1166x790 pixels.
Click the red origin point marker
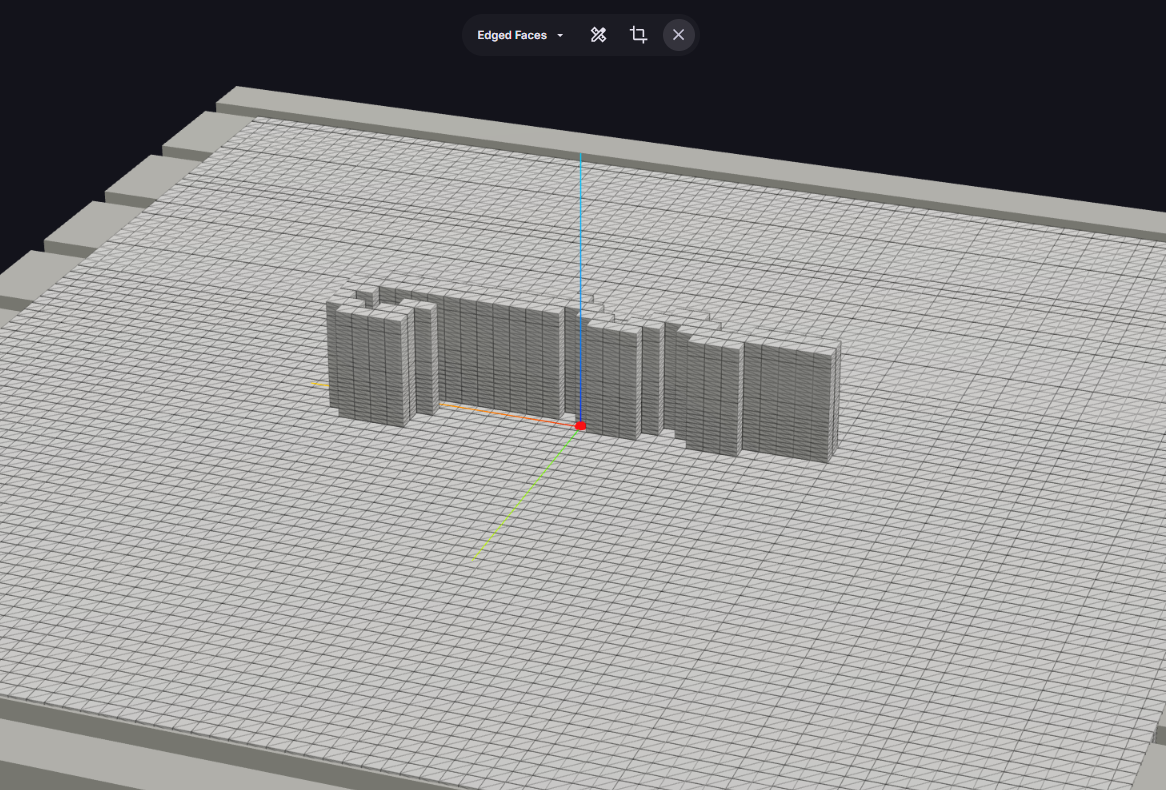pyautogui.click(x=580, y=426)
